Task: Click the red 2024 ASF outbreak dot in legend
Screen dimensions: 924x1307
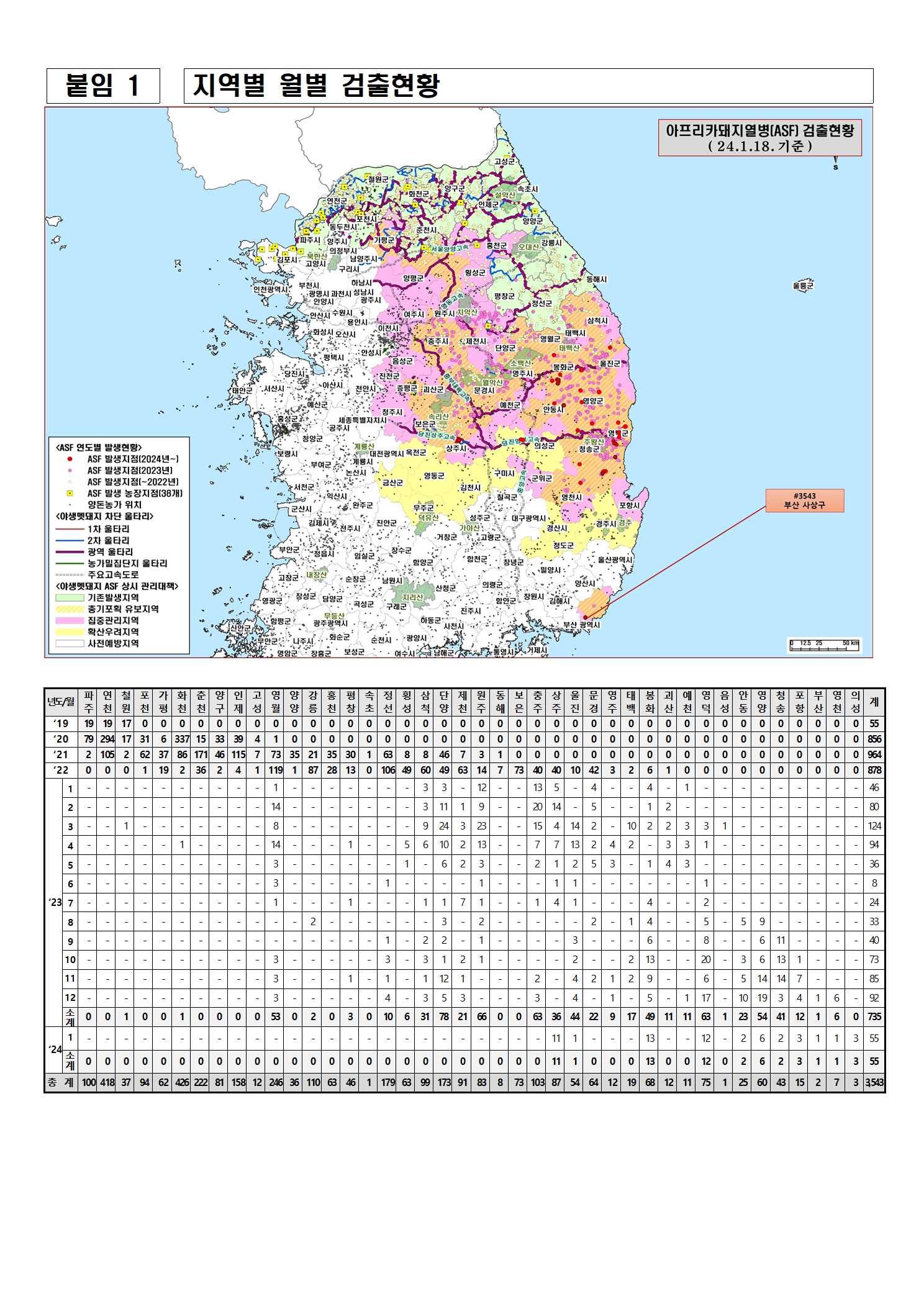Action: click(x=70, y=459)
